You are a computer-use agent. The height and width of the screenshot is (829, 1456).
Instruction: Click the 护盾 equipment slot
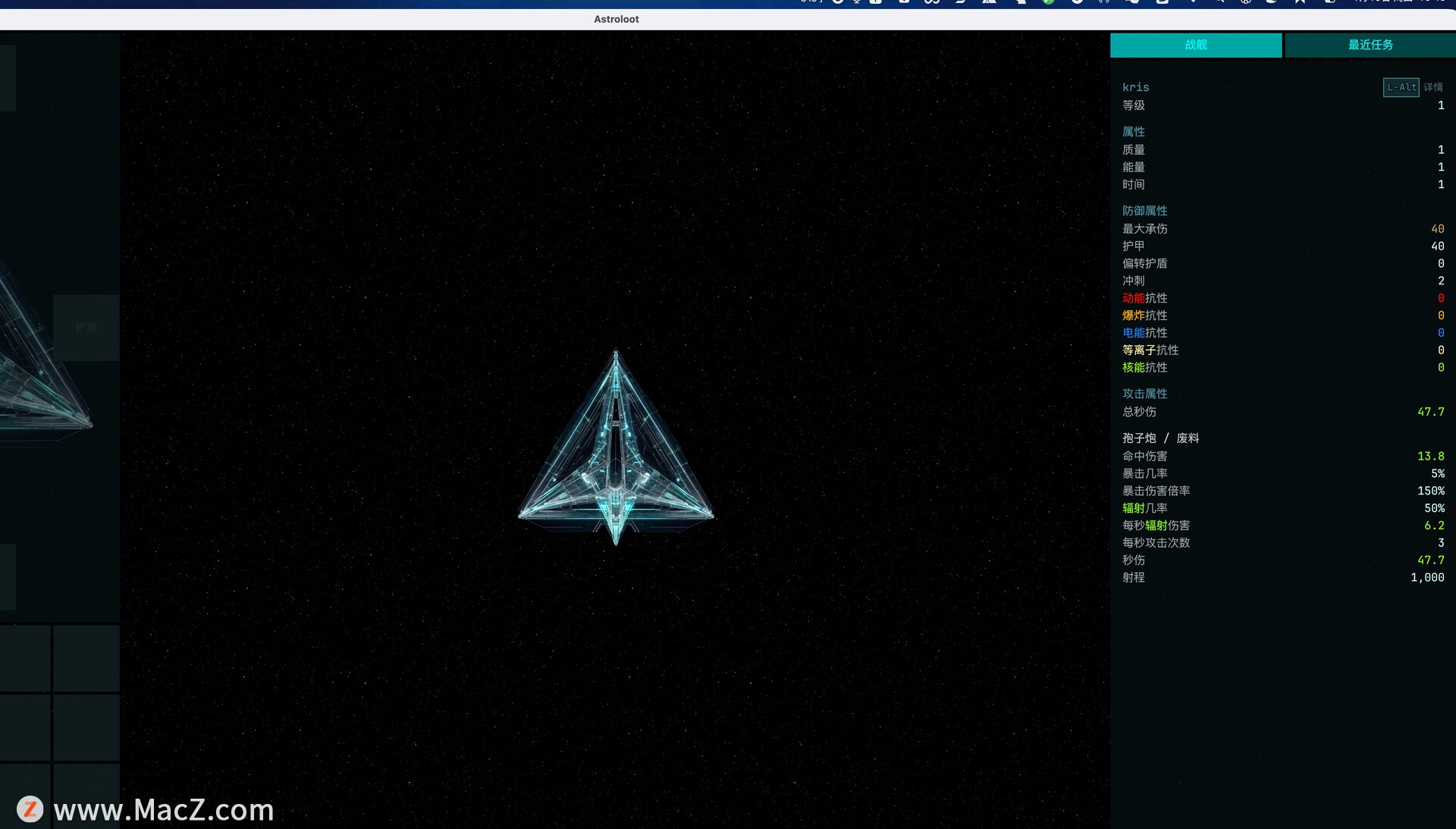click(86, 328)
